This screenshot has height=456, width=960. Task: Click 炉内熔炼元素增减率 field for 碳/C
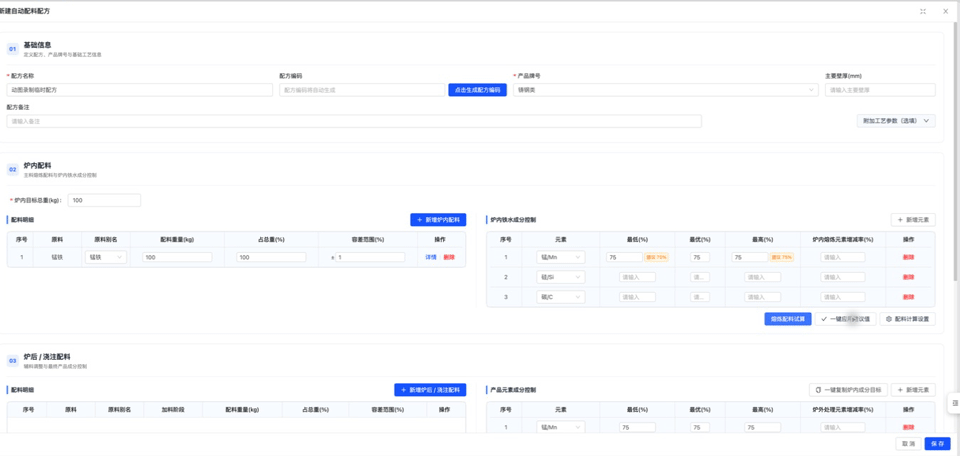(x=843, y=297)
